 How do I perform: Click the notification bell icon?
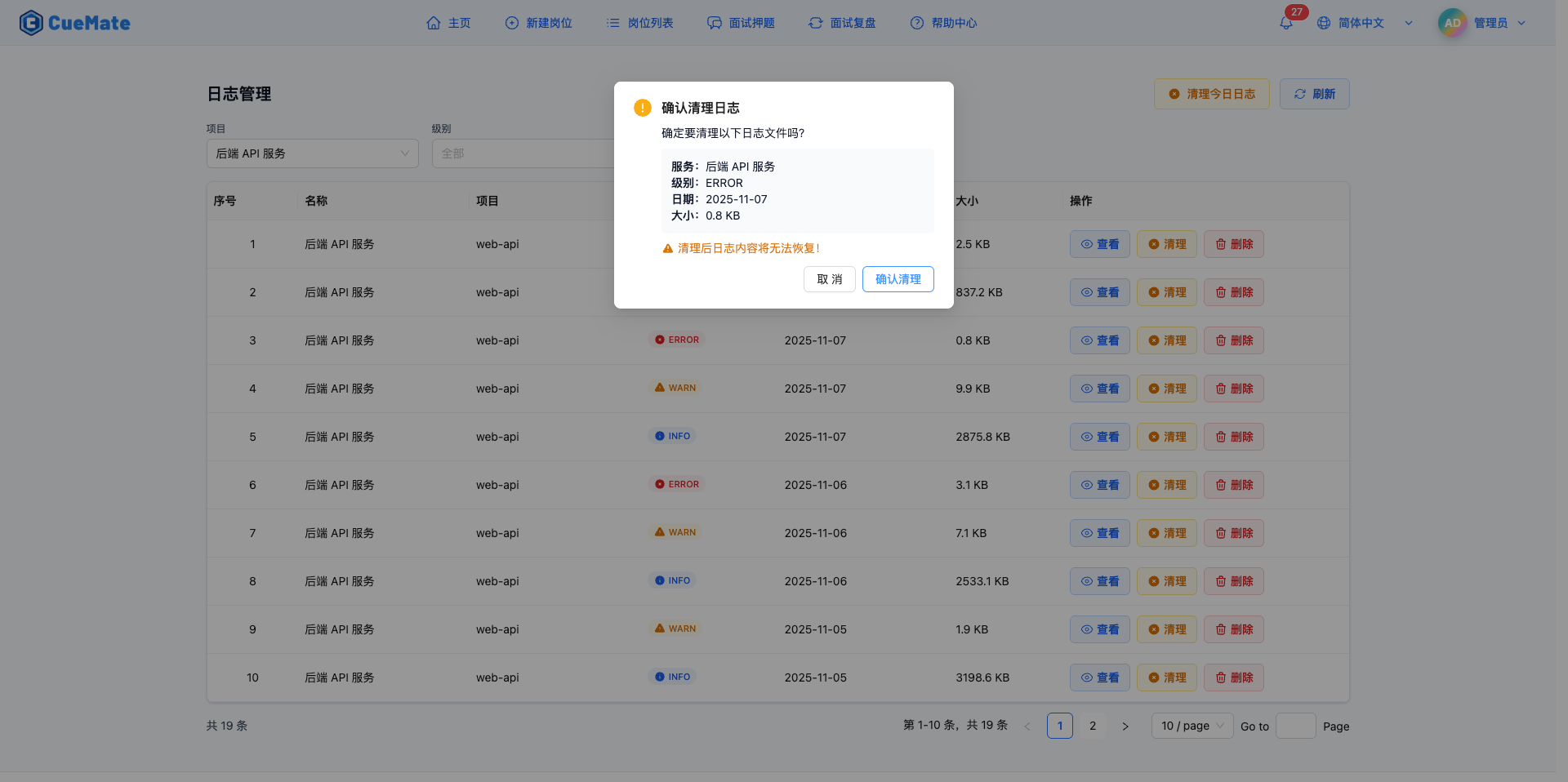pos(1285,22)
